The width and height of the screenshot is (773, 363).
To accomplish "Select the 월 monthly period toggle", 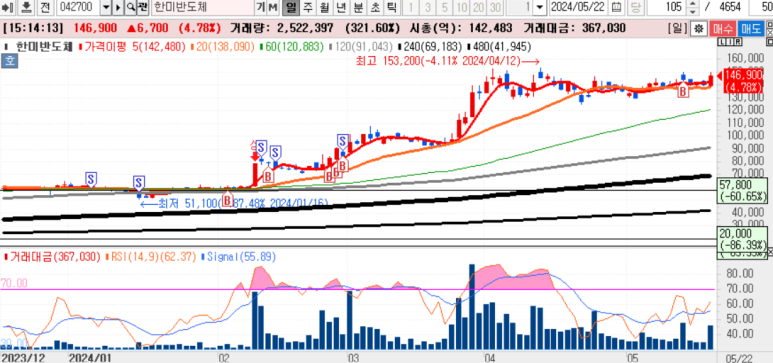I will click(x=324, y=7).
